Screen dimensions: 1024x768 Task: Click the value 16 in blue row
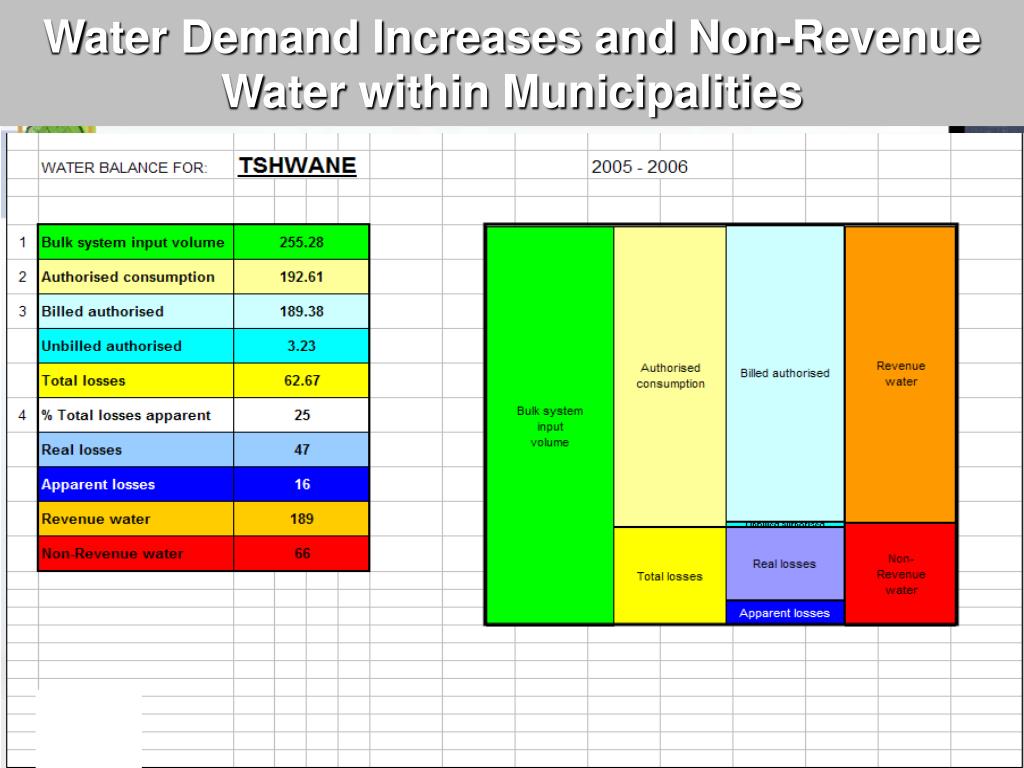(x=302, y=485)
